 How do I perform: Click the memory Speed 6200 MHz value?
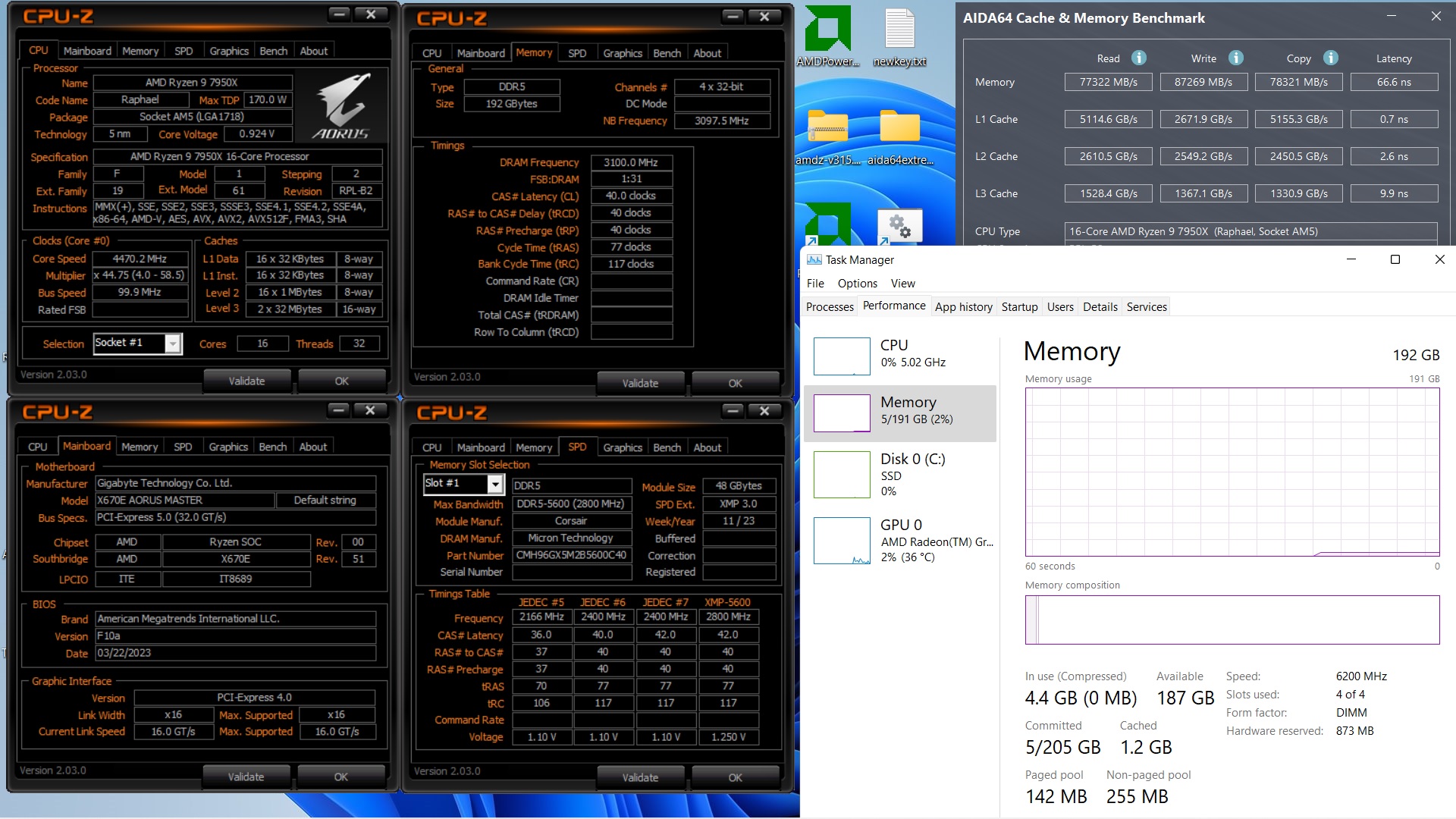click(1361, 676)
